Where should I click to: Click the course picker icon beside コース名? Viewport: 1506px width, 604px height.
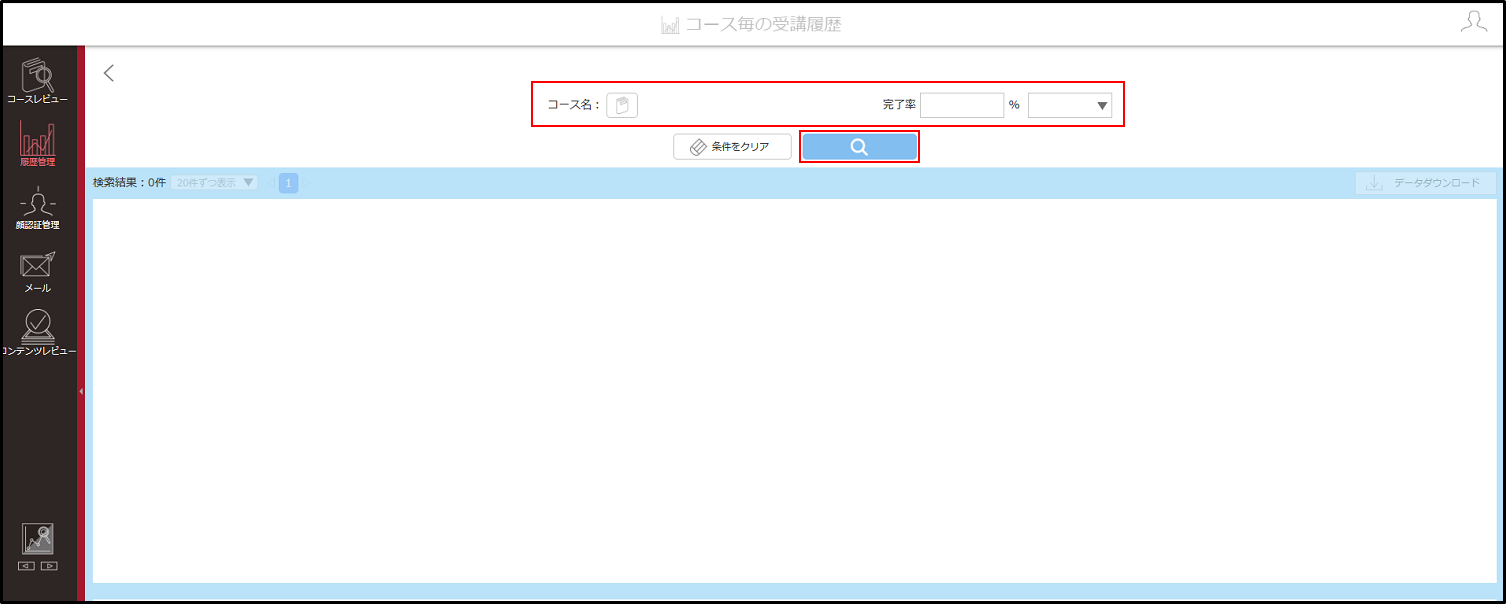click(x=622, y=105)
